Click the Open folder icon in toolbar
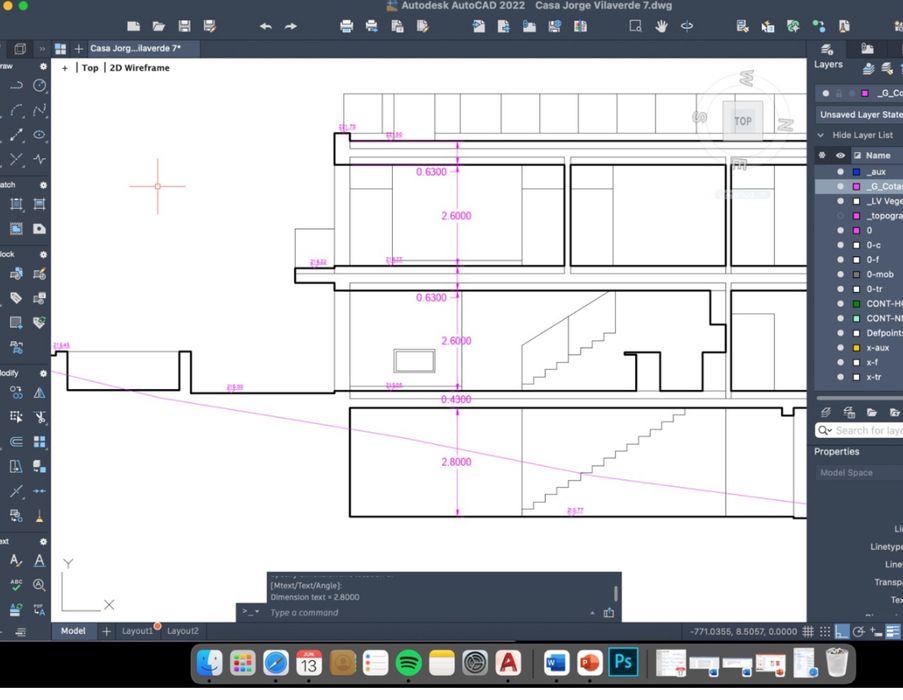 pos(158,26)
